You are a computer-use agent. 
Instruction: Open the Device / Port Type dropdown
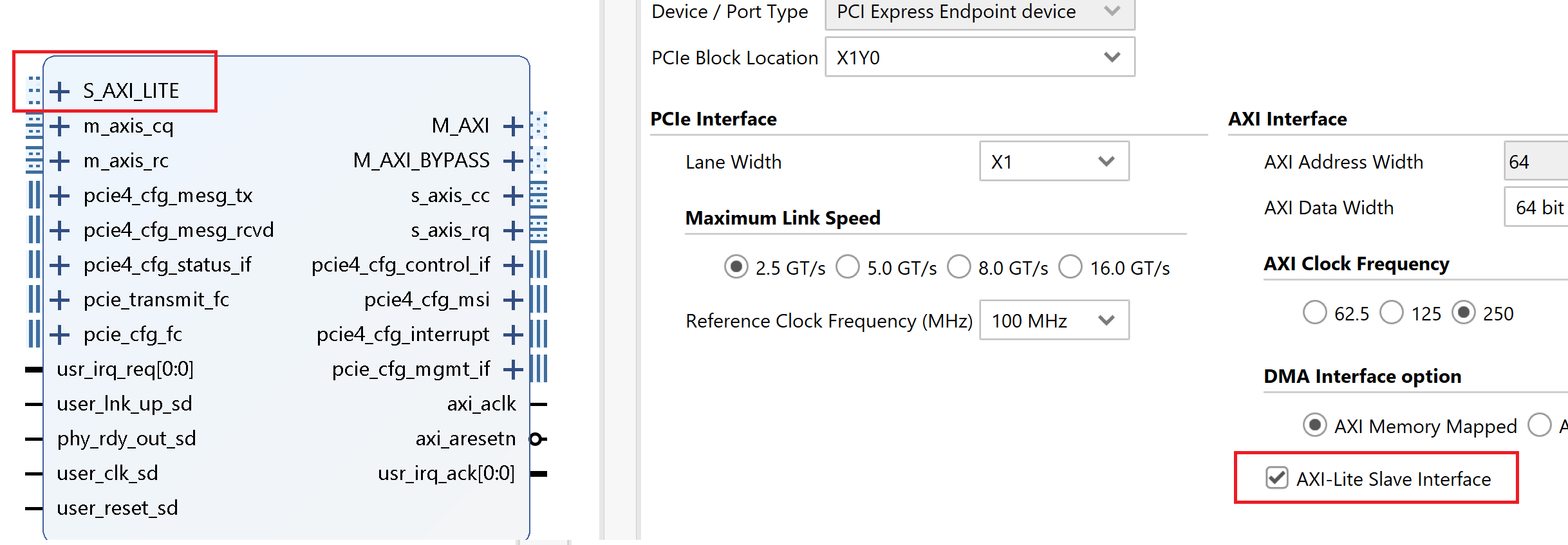[979, 12]
